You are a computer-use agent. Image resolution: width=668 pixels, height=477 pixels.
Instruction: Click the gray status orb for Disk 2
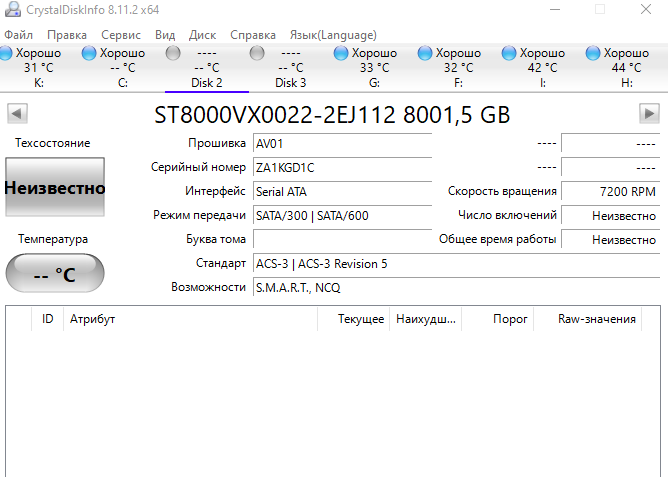(x=173, y=53)
